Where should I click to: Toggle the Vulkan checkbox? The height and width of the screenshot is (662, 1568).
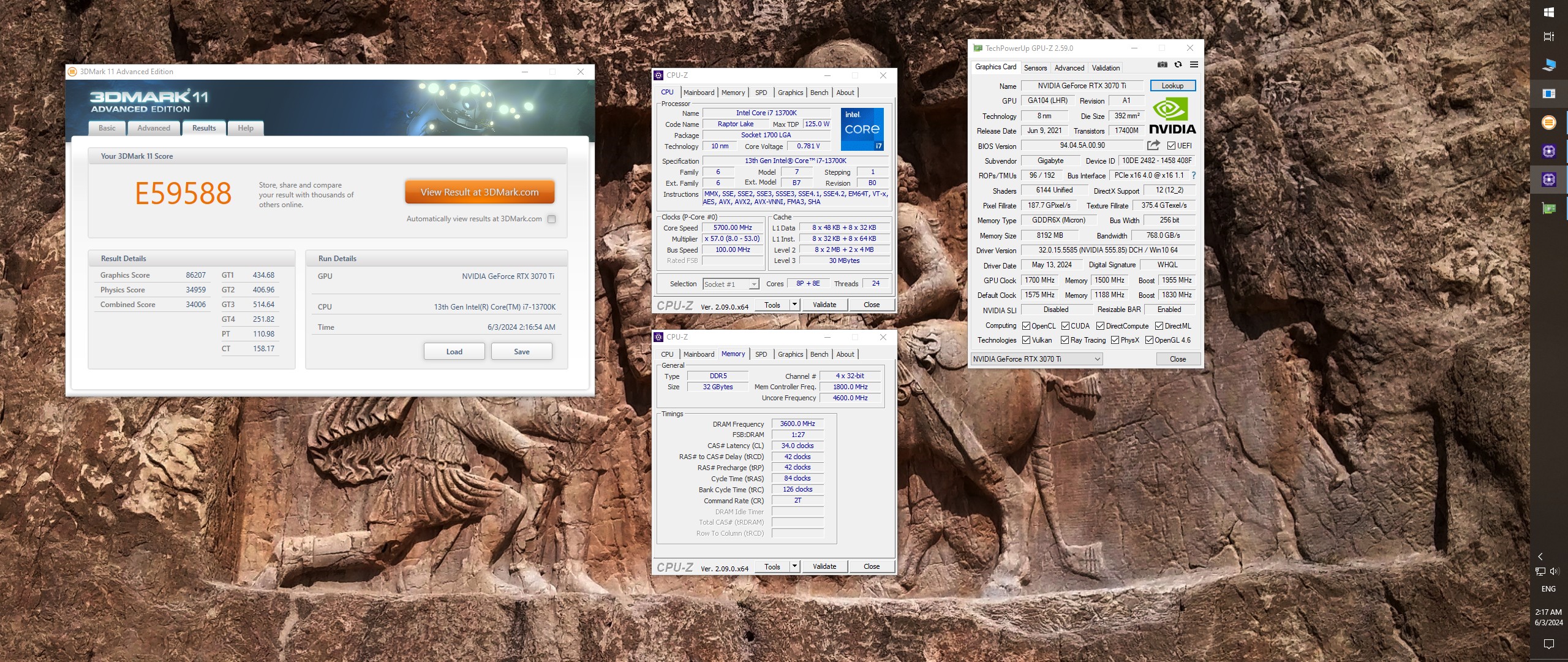coord(1026,340)
